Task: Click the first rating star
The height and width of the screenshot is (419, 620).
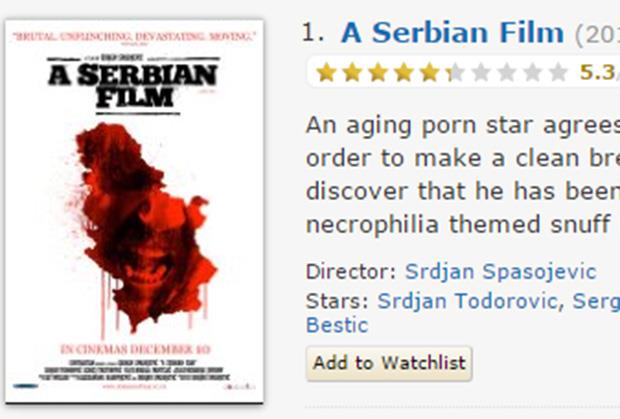Action: tap(325, 72)
